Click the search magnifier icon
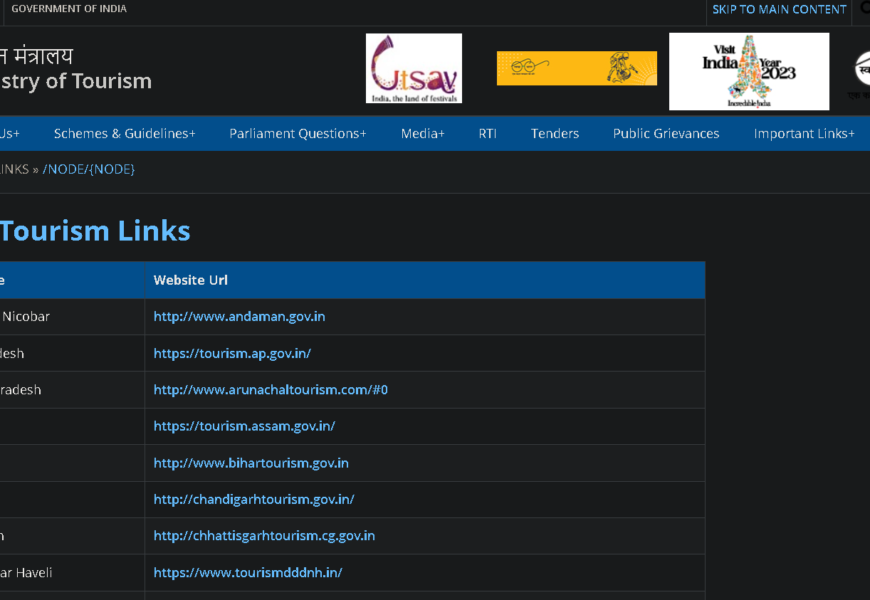The height and width of the screenshot is (600, 870). pos(864,9)
